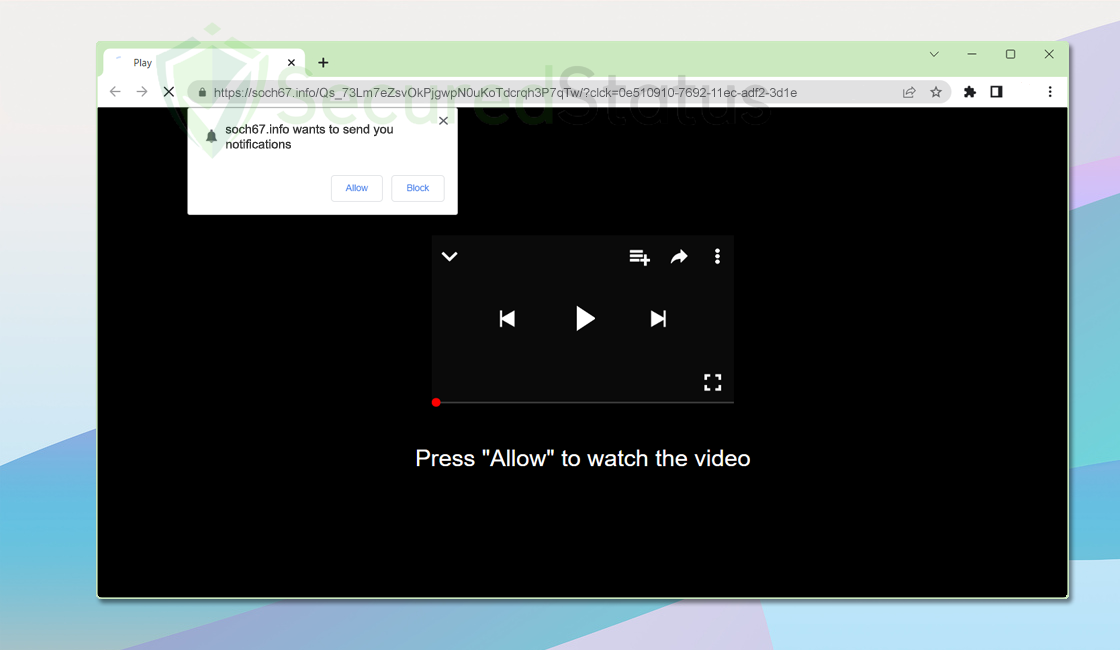Toggle fullscreen in the video player
Image resolution: width=1120 pixels, height=650 pixels.
click(712, 383)
